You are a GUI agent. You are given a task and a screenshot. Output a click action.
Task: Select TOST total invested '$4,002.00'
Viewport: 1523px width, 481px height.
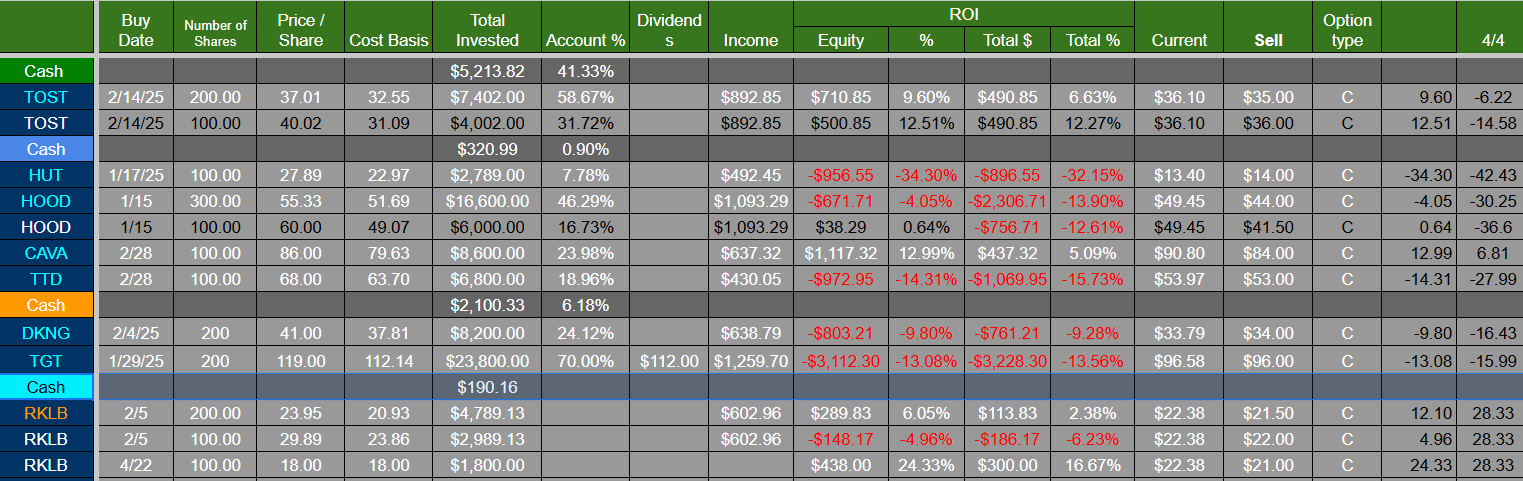pos(487,123)
